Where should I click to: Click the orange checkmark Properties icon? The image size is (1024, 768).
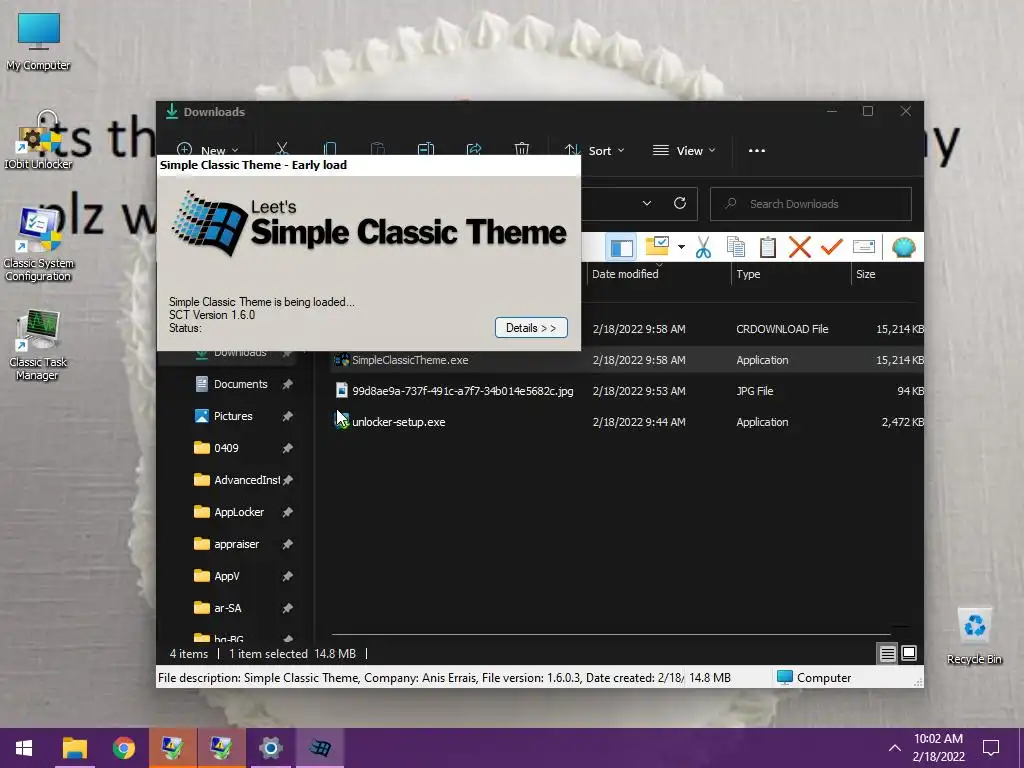click(x=831, y=248)
